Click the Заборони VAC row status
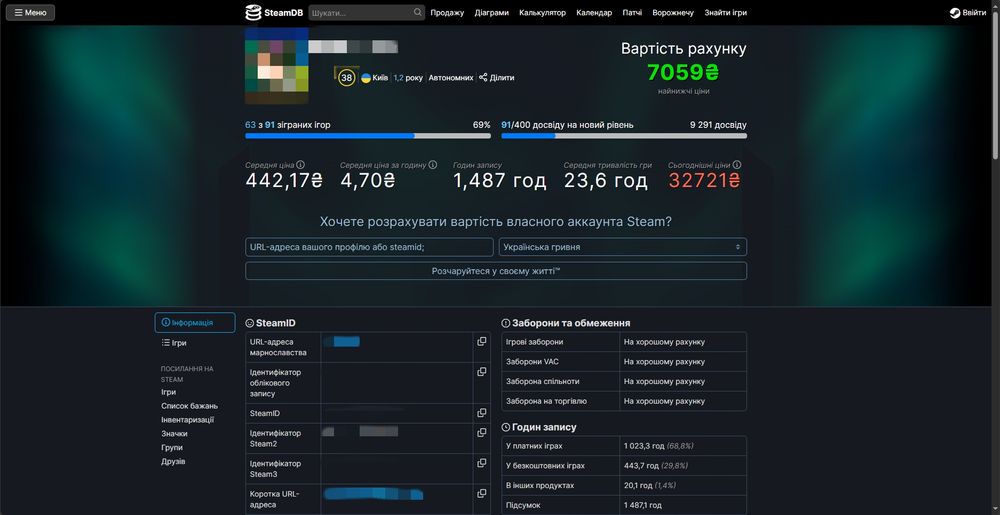 click(664, 361)
